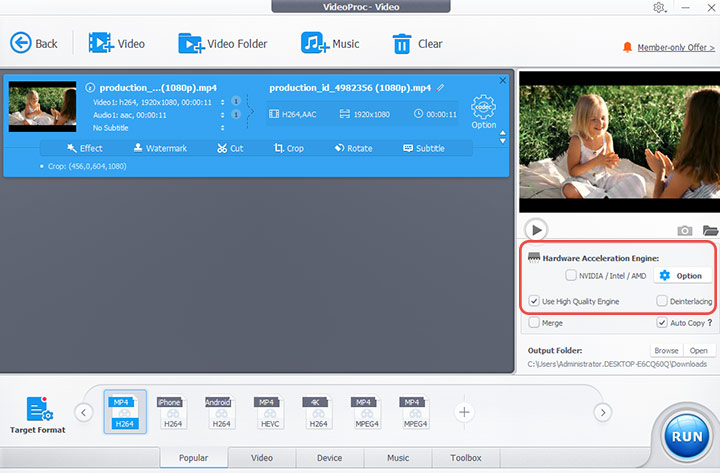
Task: Take a snapshot with camera icon
Action: pos(685,230)
